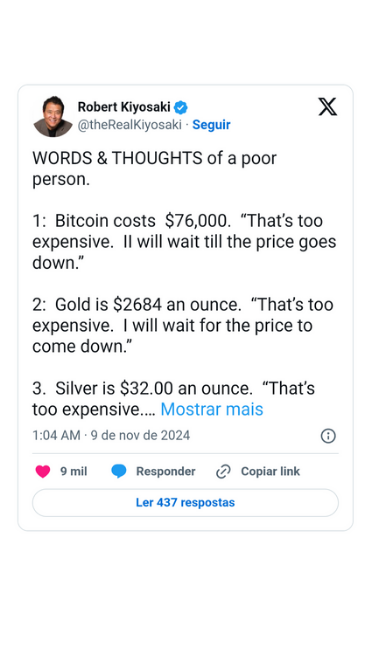Image resolution: width=370 pixels, height=650 pixels.
Task: Select the Responder label
Action: tap(166, 471)
